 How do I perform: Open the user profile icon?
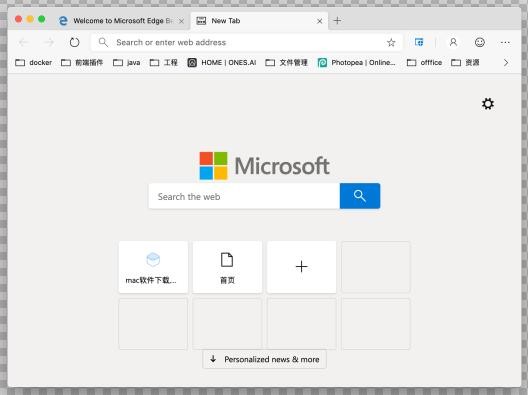453,42
